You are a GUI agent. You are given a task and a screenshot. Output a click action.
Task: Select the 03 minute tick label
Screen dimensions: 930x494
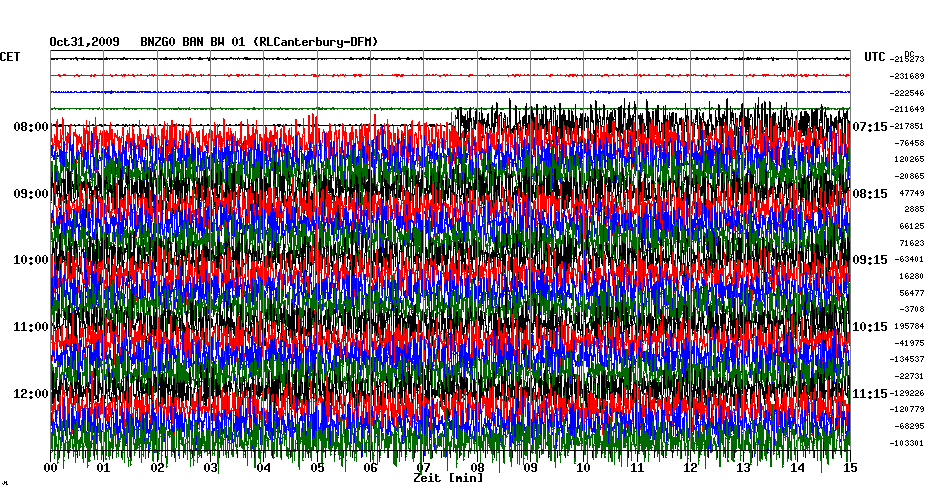pos(211,468)
